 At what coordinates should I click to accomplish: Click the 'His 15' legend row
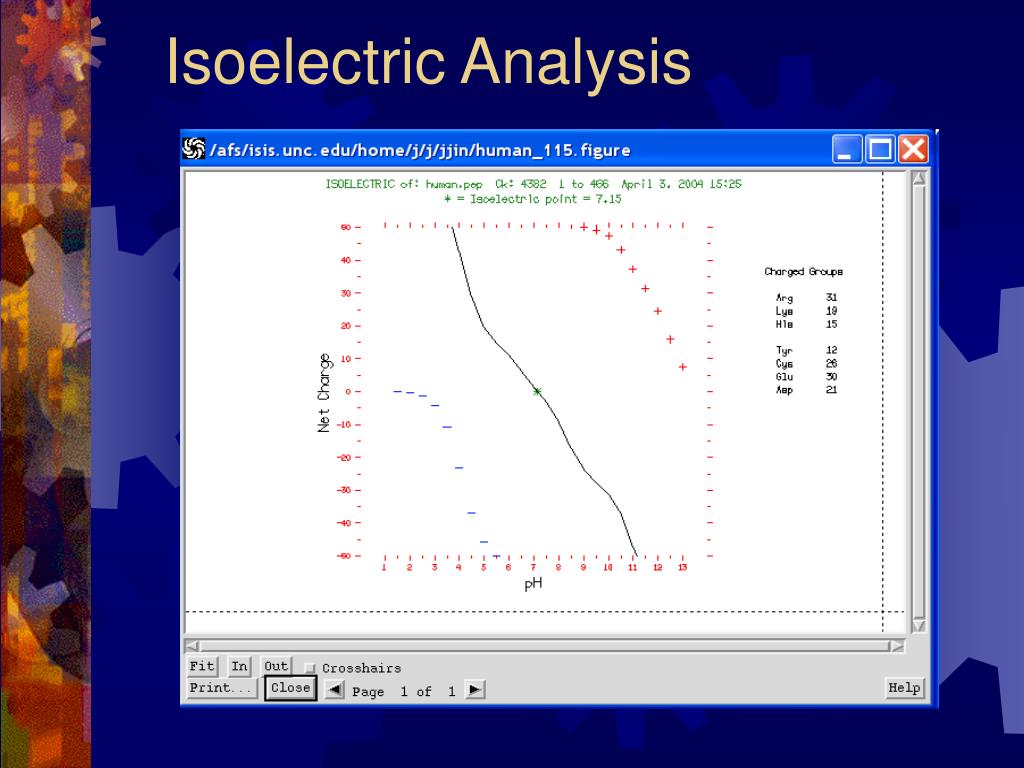click(806, 324)
